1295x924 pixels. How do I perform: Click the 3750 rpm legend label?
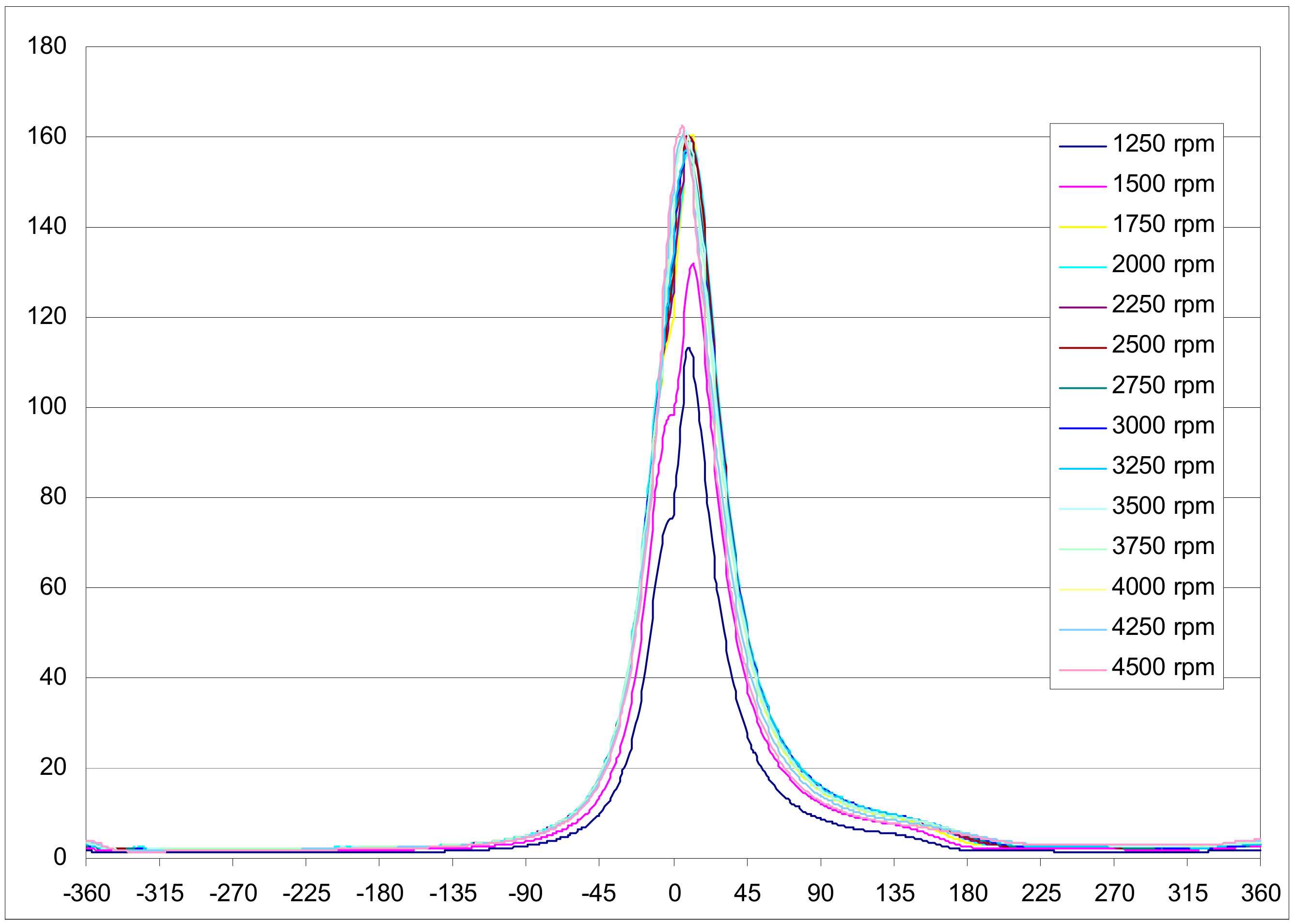(x=1162, y=547)
